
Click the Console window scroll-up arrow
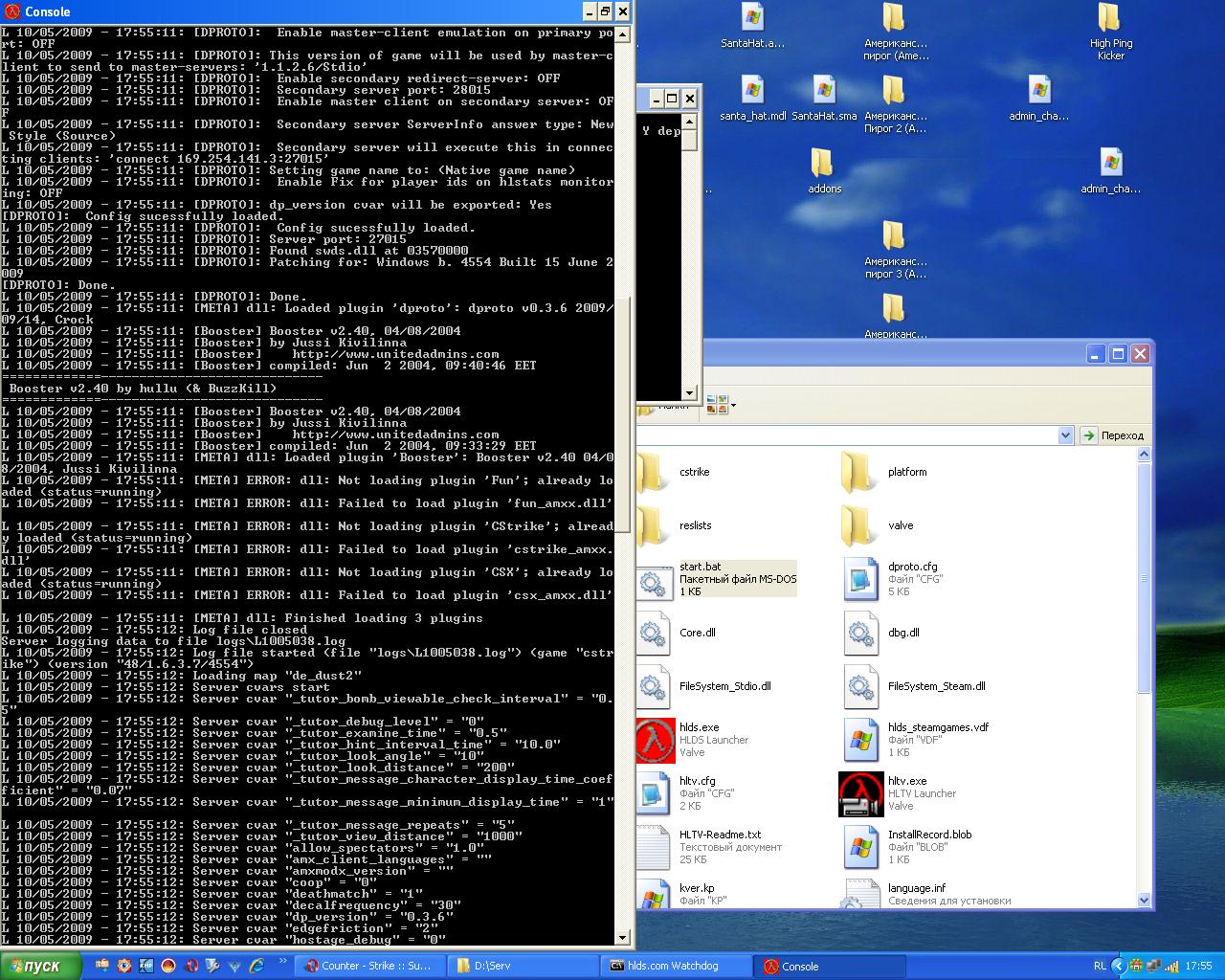click(622, 34)
